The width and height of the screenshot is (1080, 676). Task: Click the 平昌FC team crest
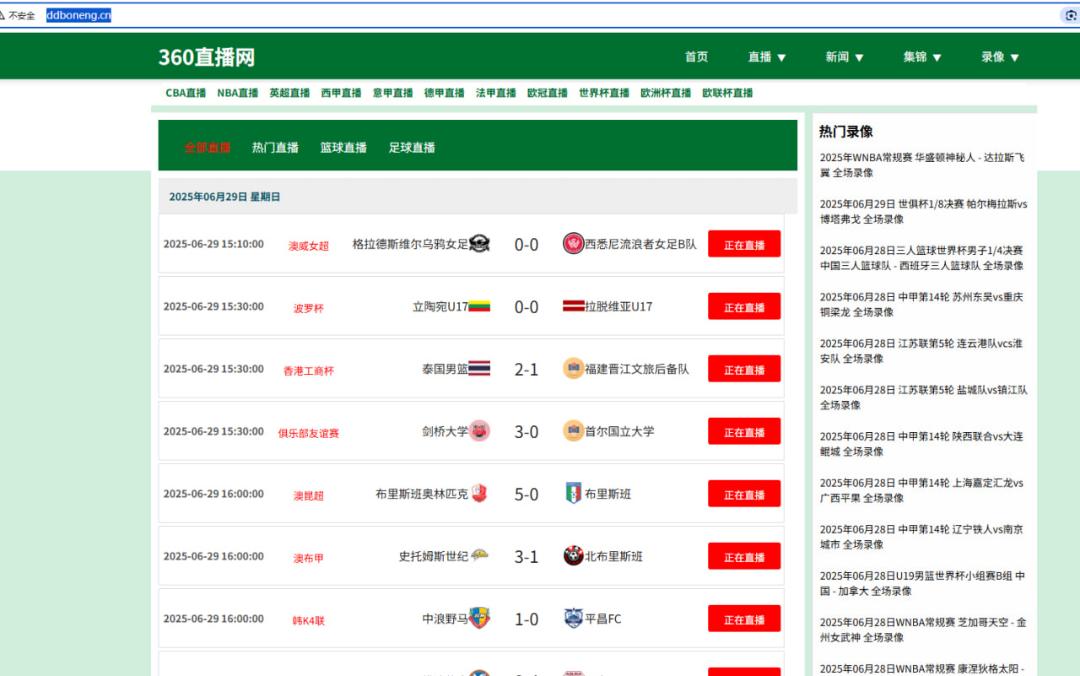573,618
